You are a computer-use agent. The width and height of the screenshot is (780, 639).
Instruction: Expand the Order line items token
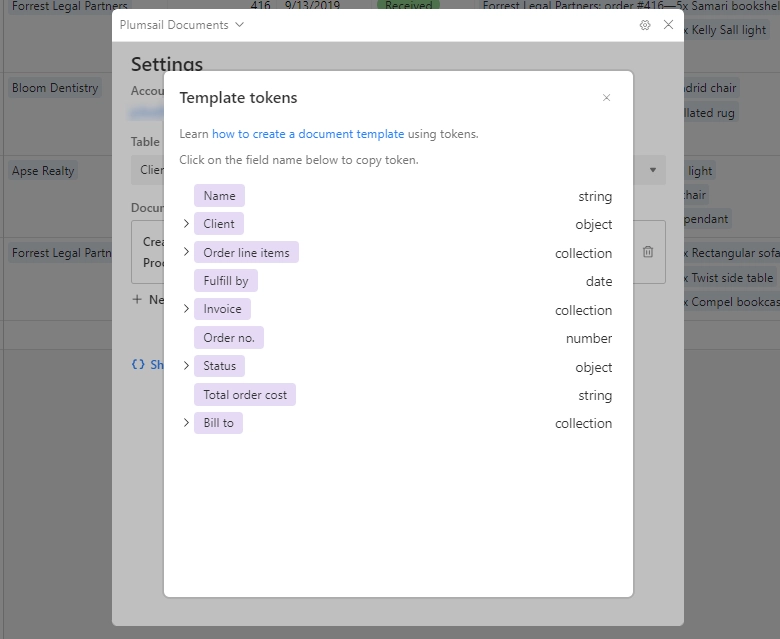point(186,252)
